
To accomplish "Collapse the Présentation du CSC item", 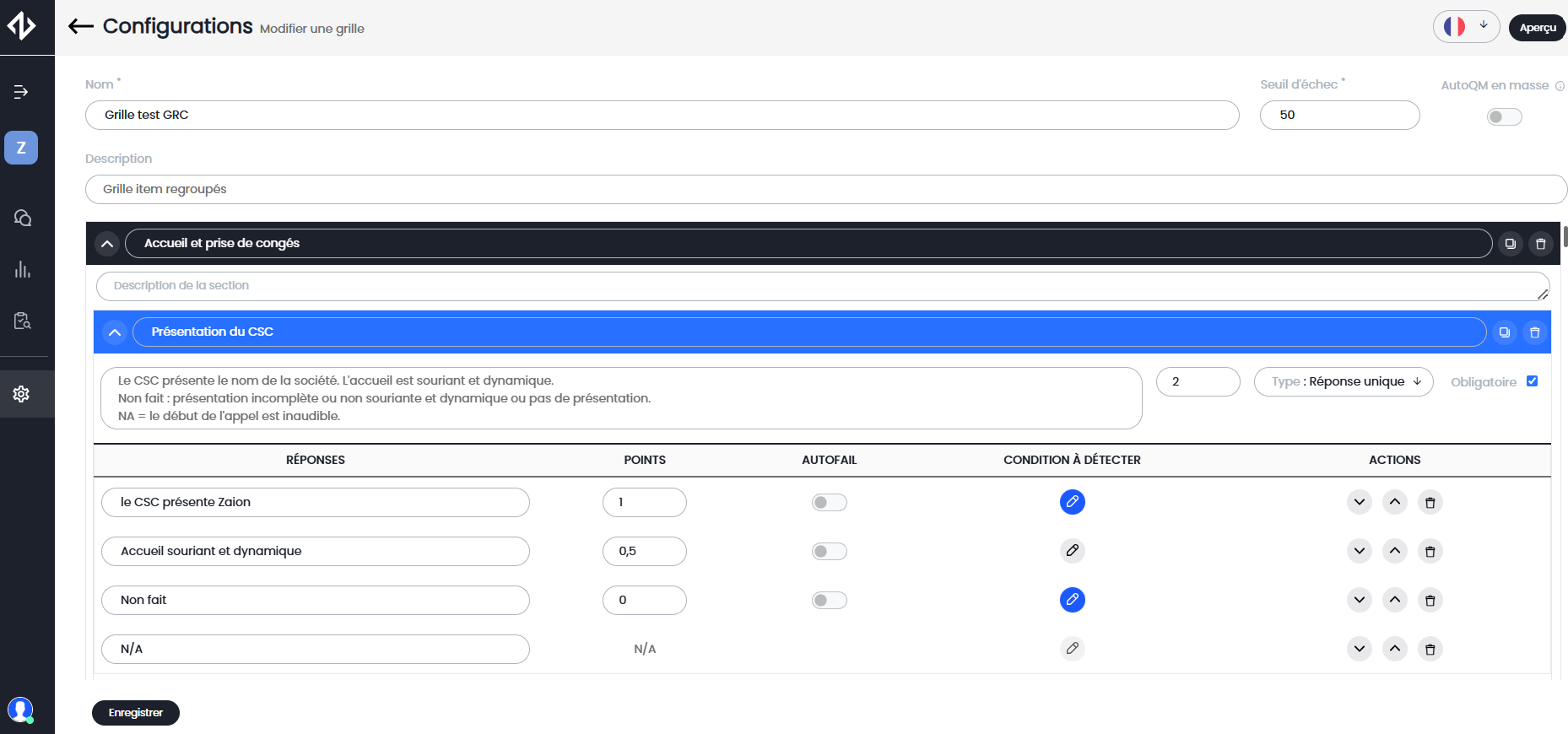I will (x=115, y=332).
